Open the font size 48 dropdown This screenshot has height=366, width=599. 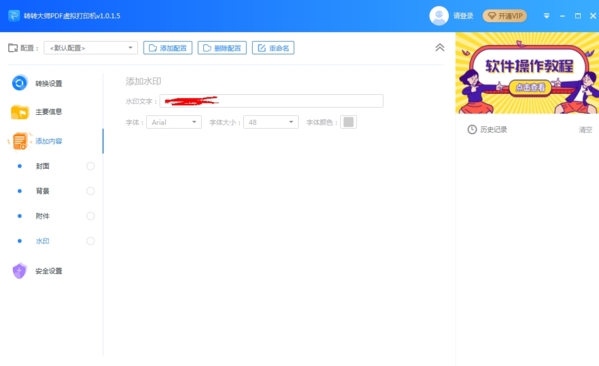coord(271,122)
